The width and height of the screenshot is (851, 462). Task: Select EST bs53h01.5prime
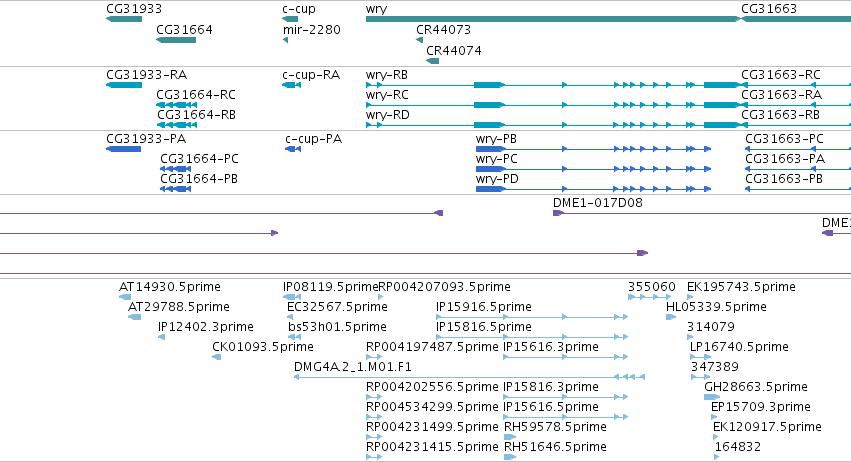[x=337, y=327]
